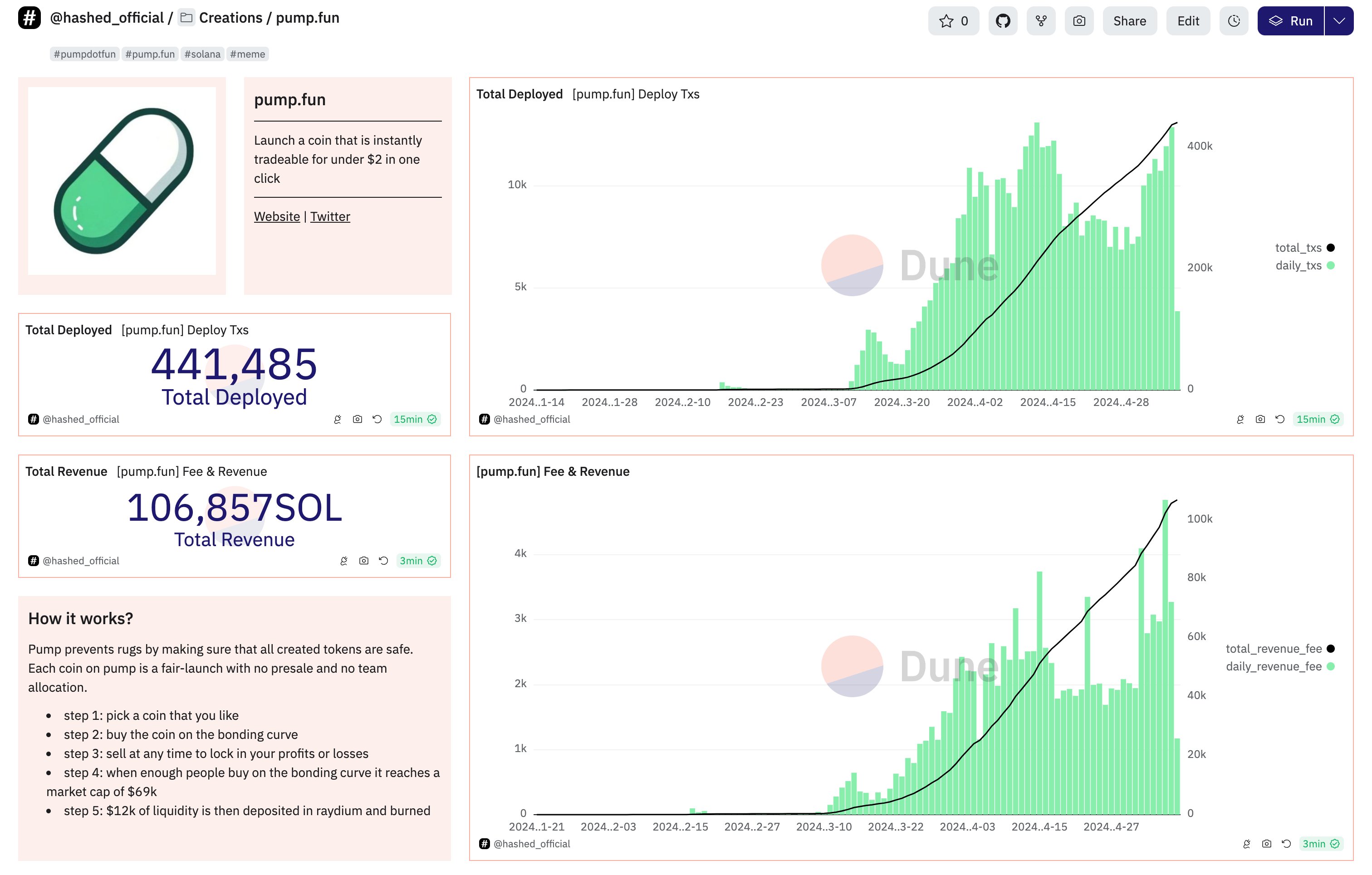Click the fork dashboard icon

pyautogui.click(x=1040, y=21)
